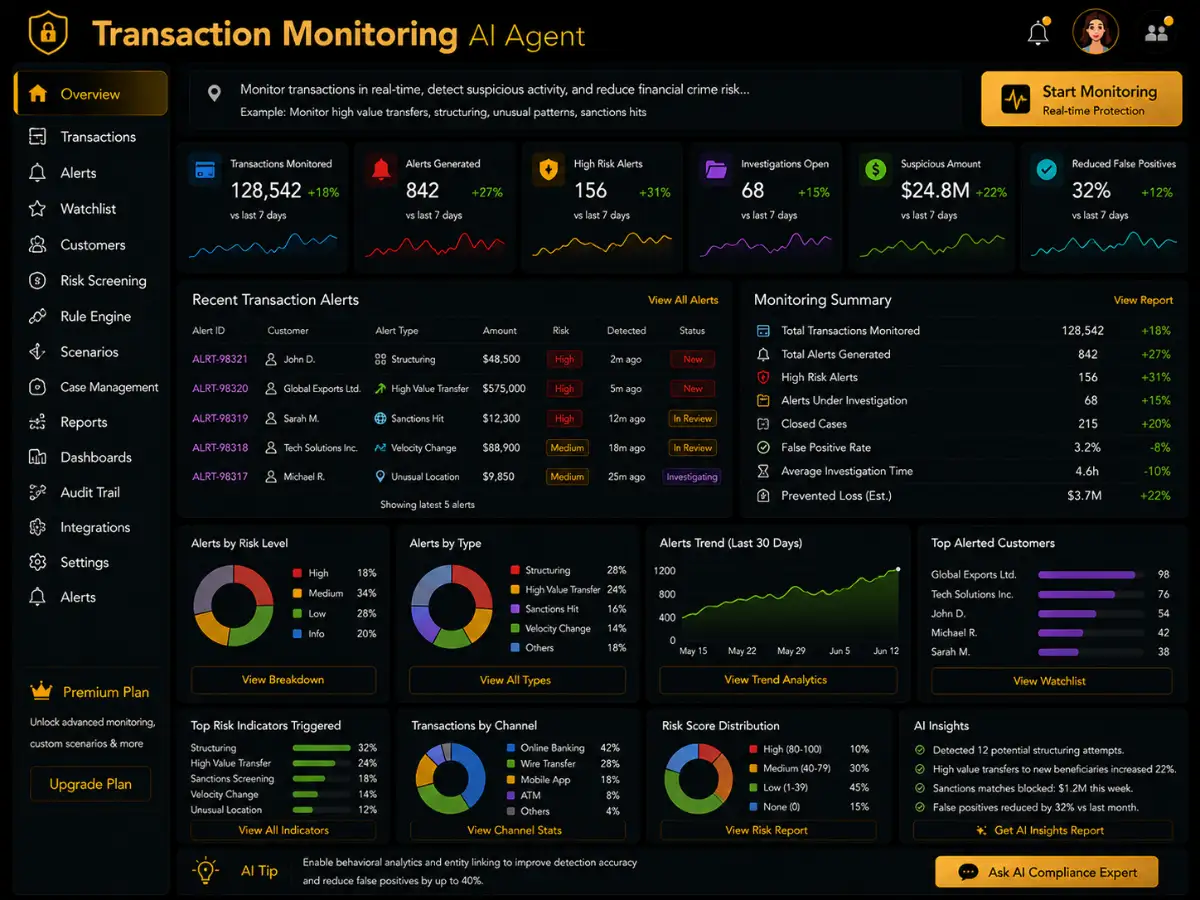The image size is (1200, 900).
Task: Click the Structuring alert type icon
Action: tap(380, 359)
